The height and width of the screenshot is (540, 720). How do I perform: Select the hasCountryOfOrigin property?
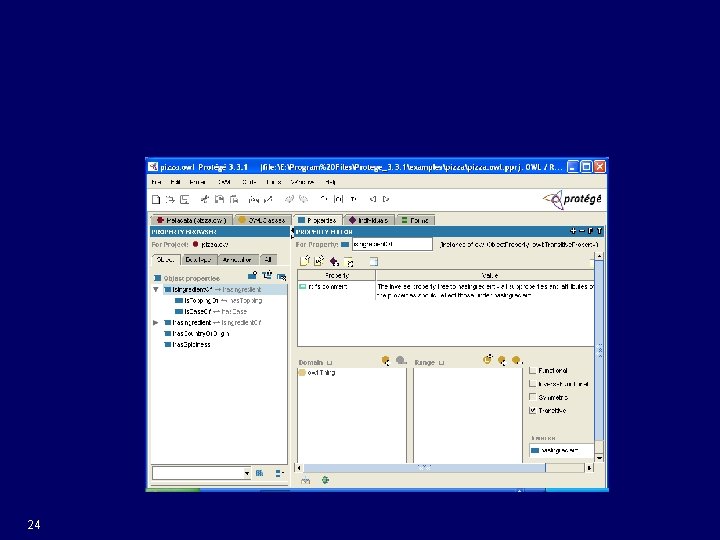pos(197,334)
